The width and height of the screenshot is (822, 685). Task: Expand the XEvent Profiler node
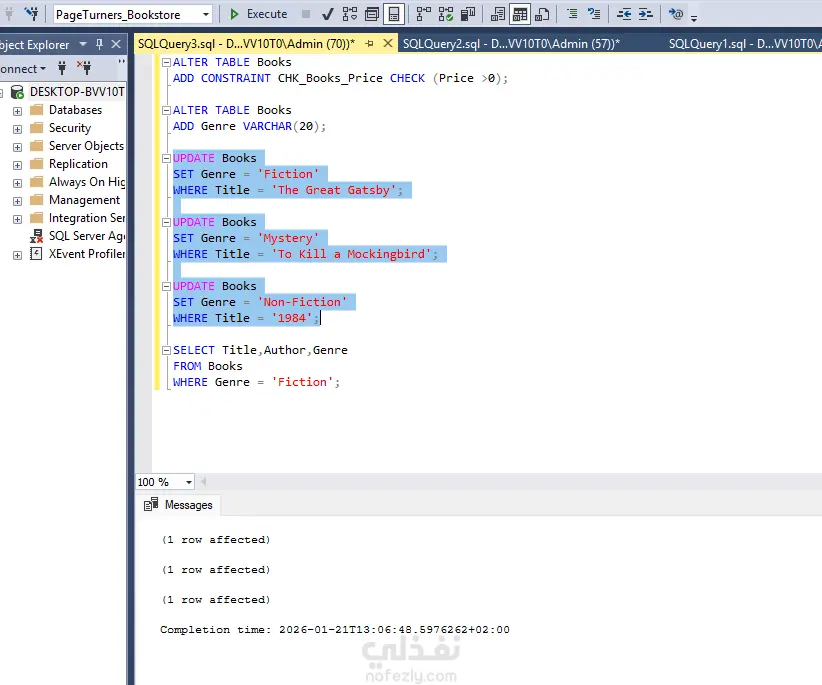tap(17, 255)
